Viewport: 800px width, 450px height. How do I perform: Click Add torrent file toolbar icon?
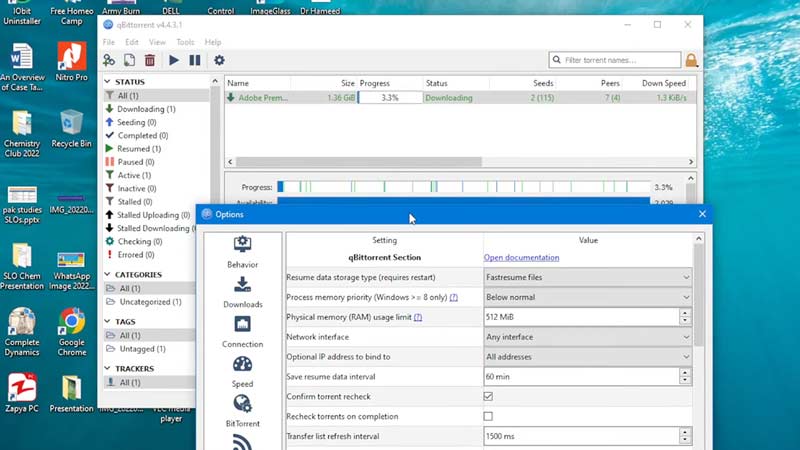point(130,60)
